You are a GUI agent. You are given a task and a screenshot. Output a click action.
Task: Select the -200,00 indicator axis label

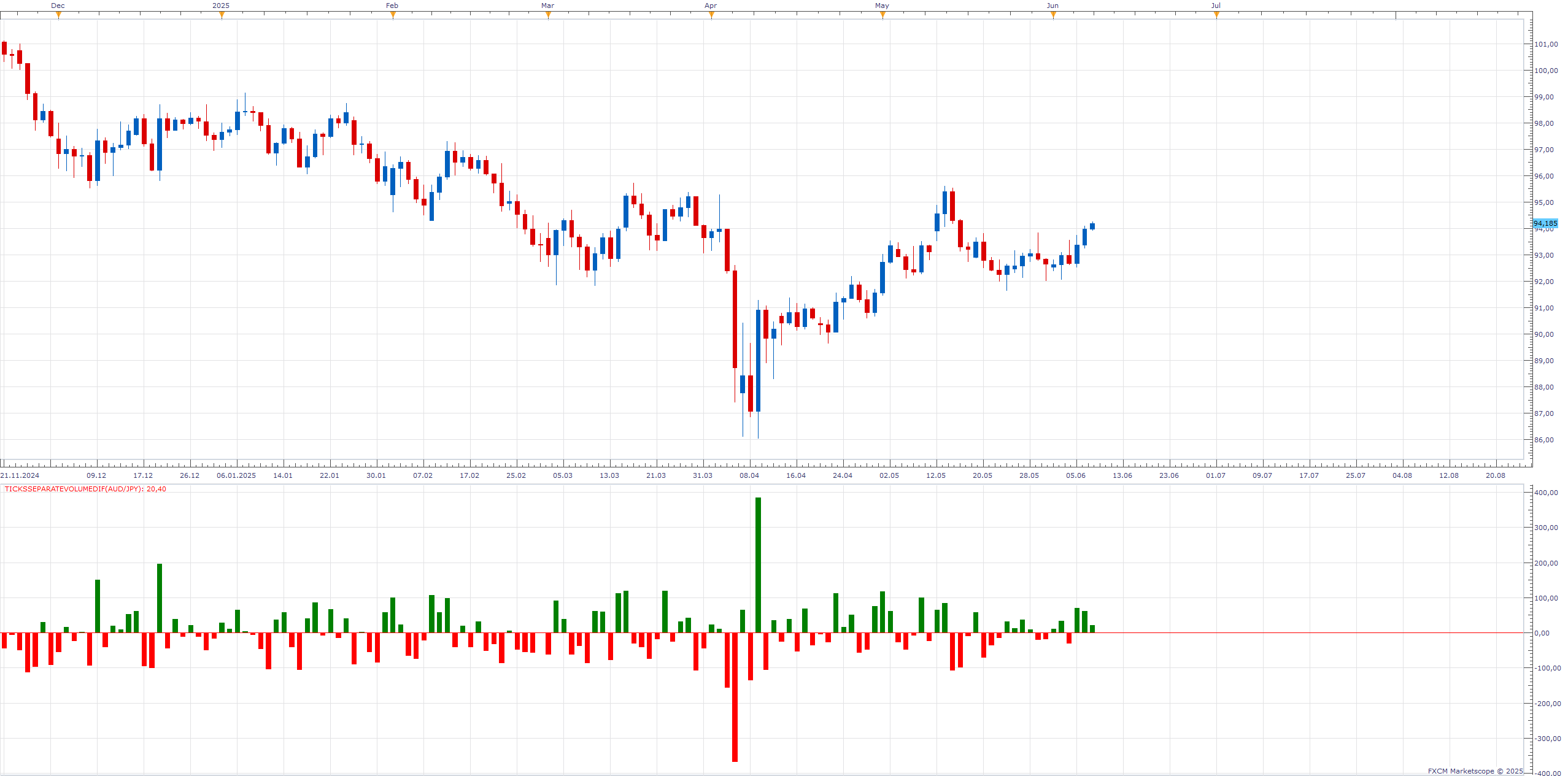(1548, 704)
